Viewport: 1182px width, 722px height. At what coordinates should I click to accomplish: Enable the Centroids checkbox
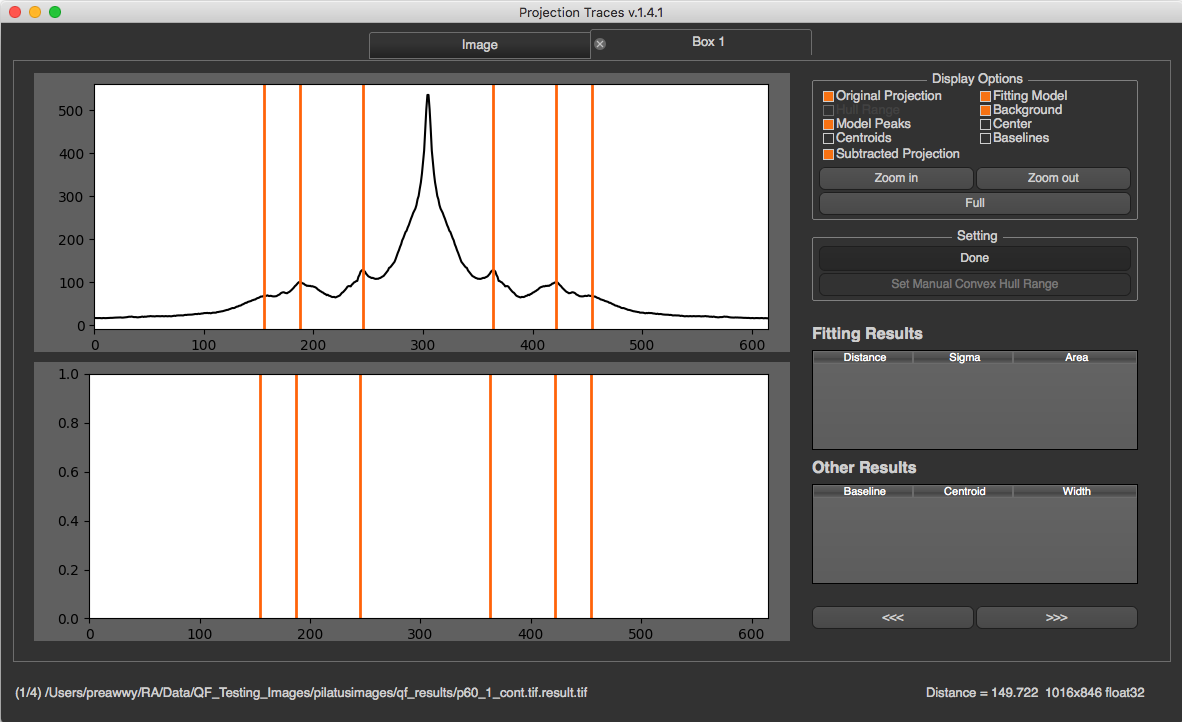828,138
